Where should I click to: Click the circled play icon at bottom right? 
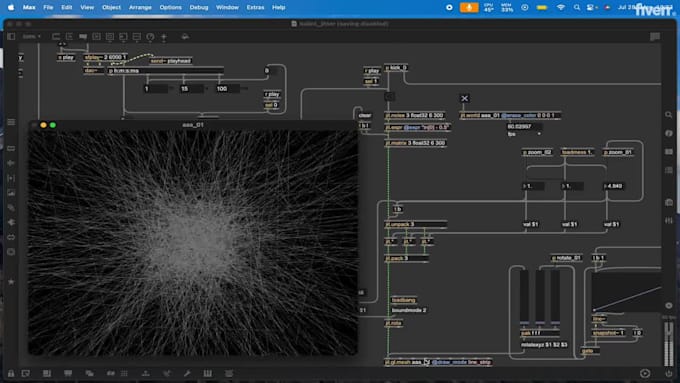click(645, 373)
